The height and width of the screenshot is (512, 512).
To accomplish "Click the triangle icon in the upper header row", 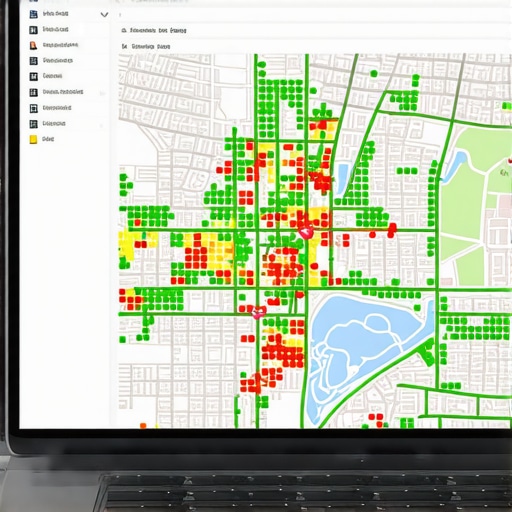I will pyautogui.click(x=124, y=30).
